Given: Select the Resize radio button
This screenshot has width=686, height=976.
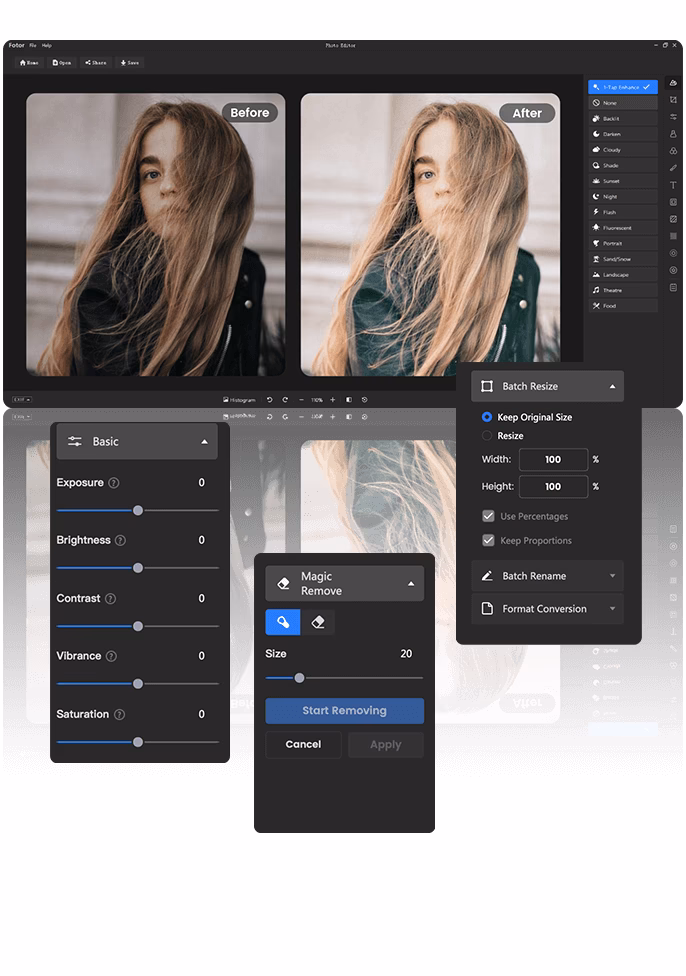Looking at the screenshot, I should click(487, 436).
